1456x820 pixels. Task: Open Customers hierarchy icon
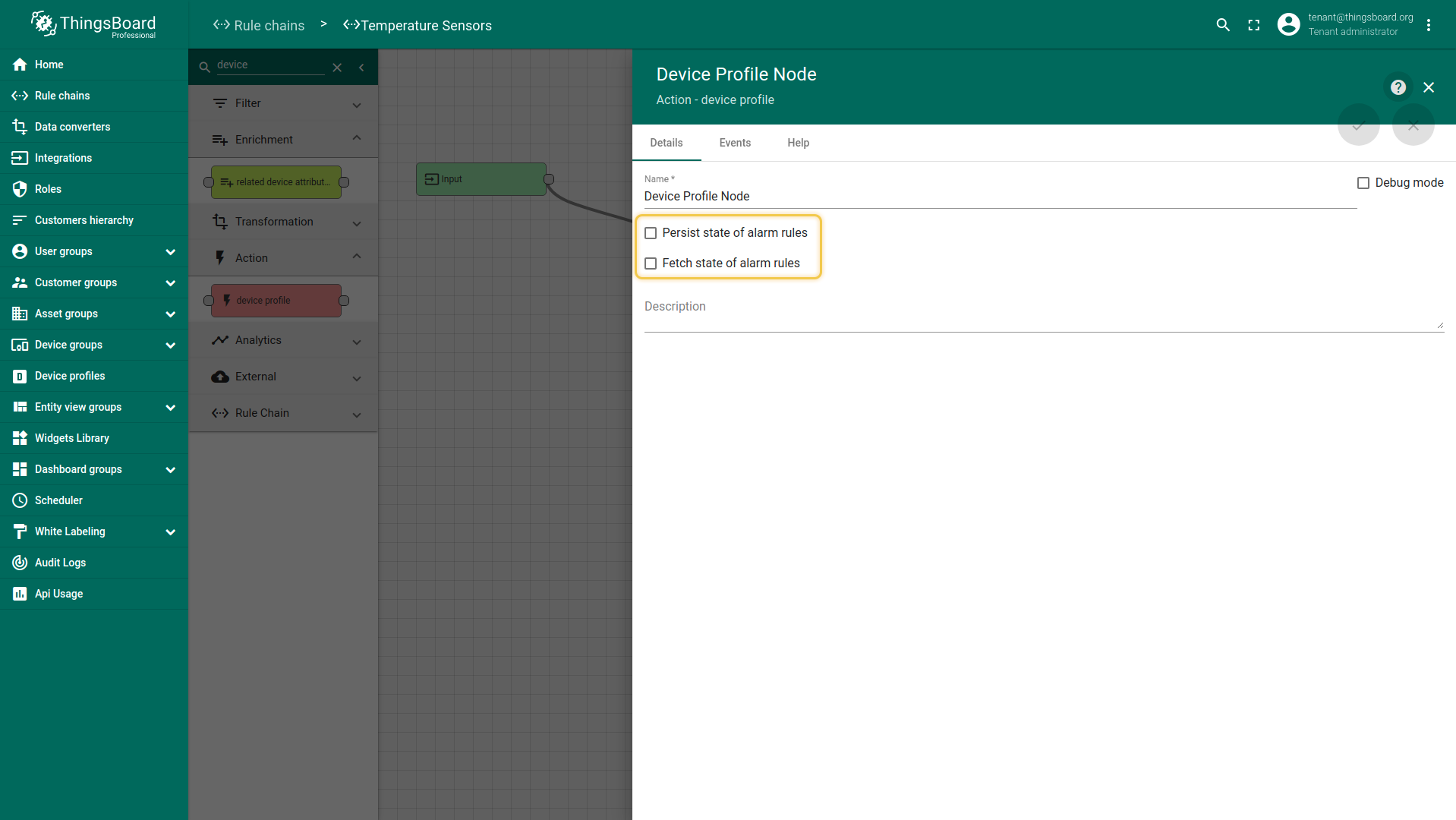tap(20, 220)
